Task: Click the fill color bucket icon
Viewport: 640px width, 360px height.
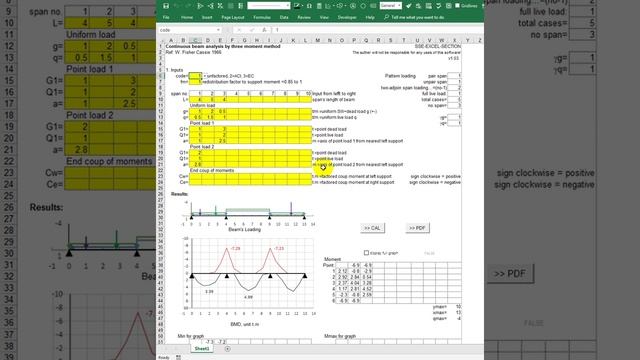Action: (297, 6)
